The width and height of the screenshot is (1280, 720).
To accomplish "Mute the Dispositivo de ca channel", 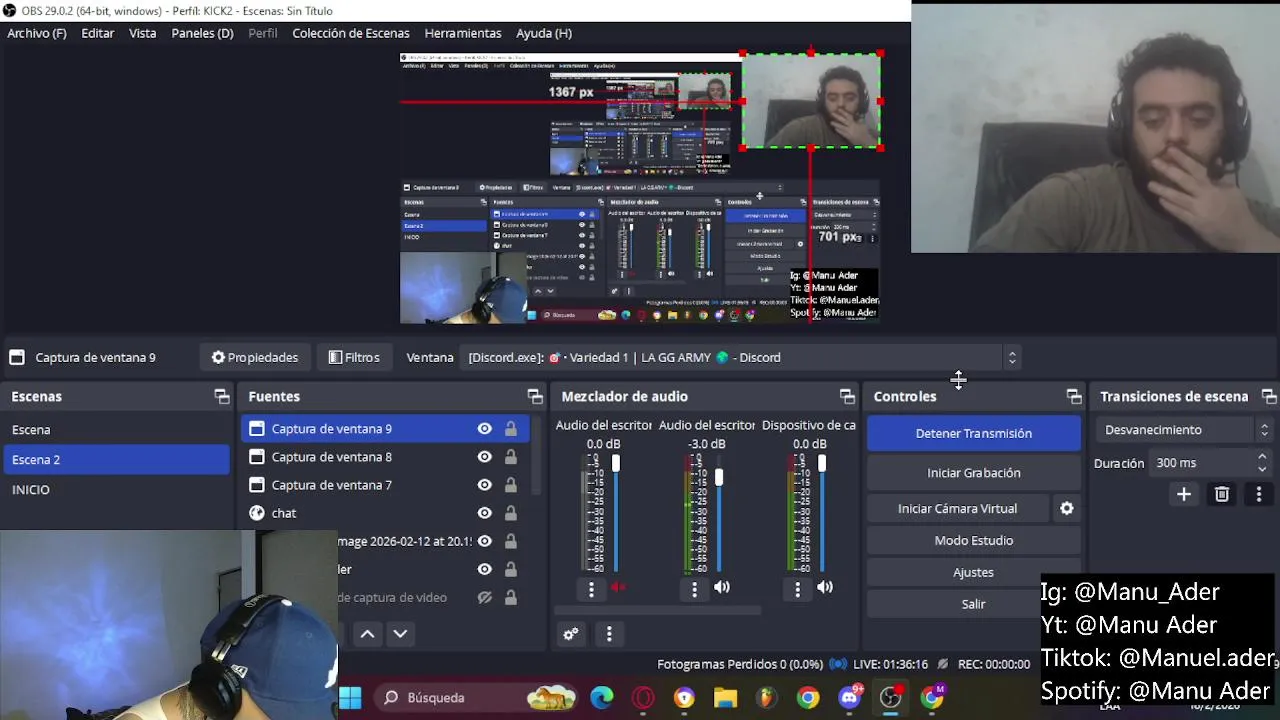I will (825, 588).
